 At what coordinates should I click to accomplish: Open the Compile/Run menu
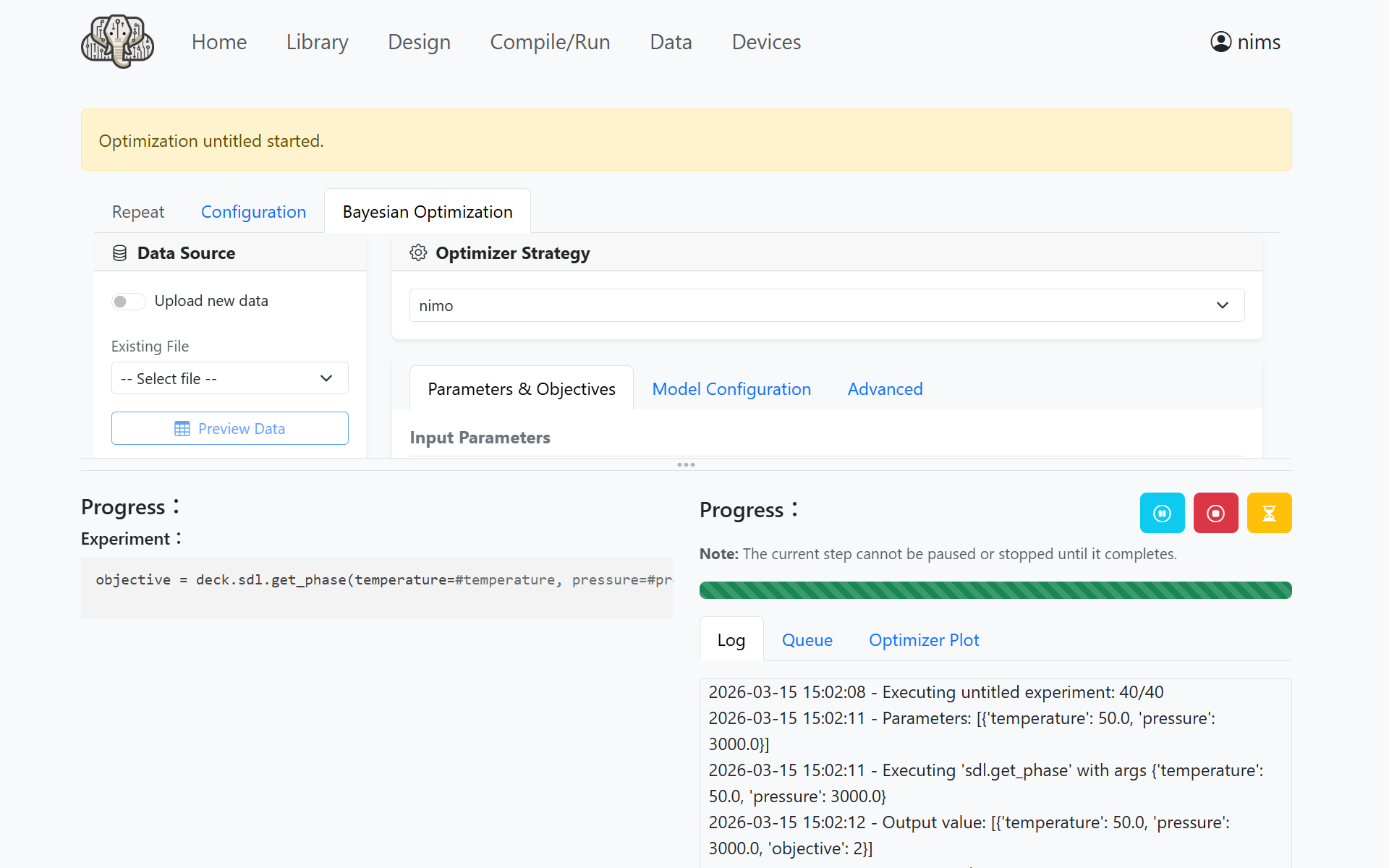[550, 42]
